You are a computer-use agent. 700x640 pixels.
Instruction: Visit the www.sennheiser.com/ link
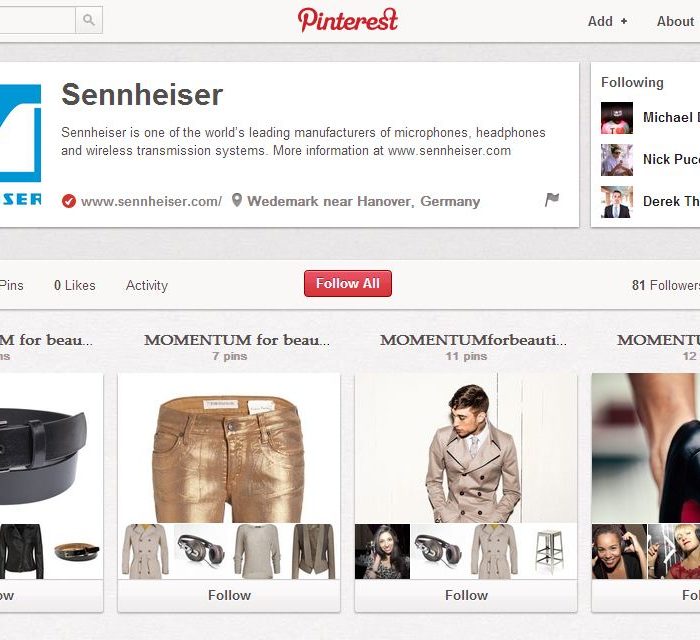pos(151,202)
